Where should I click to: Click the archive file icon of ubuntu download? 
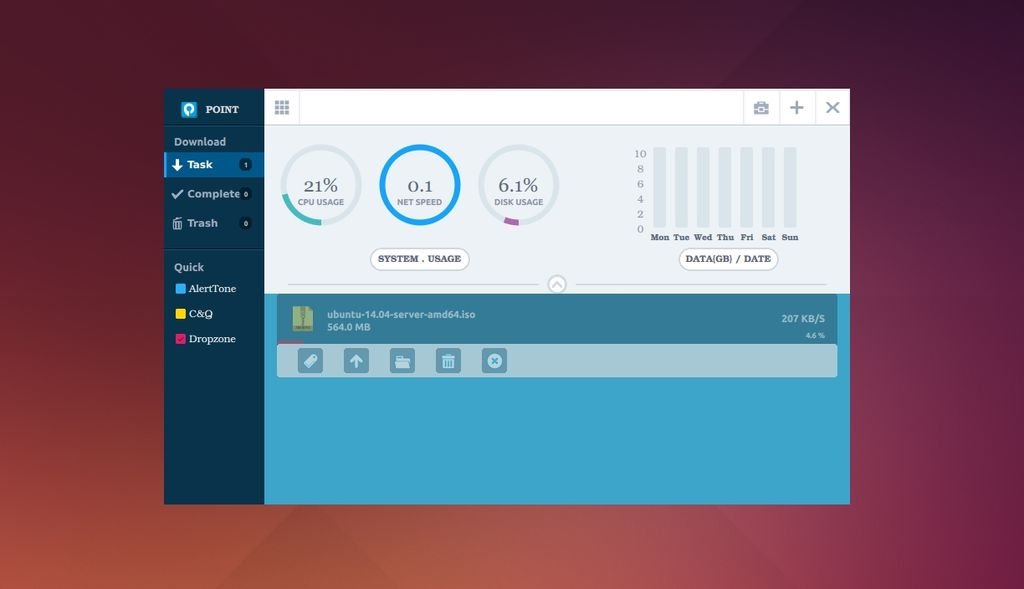pyautogui.click(x=302, y=319)
